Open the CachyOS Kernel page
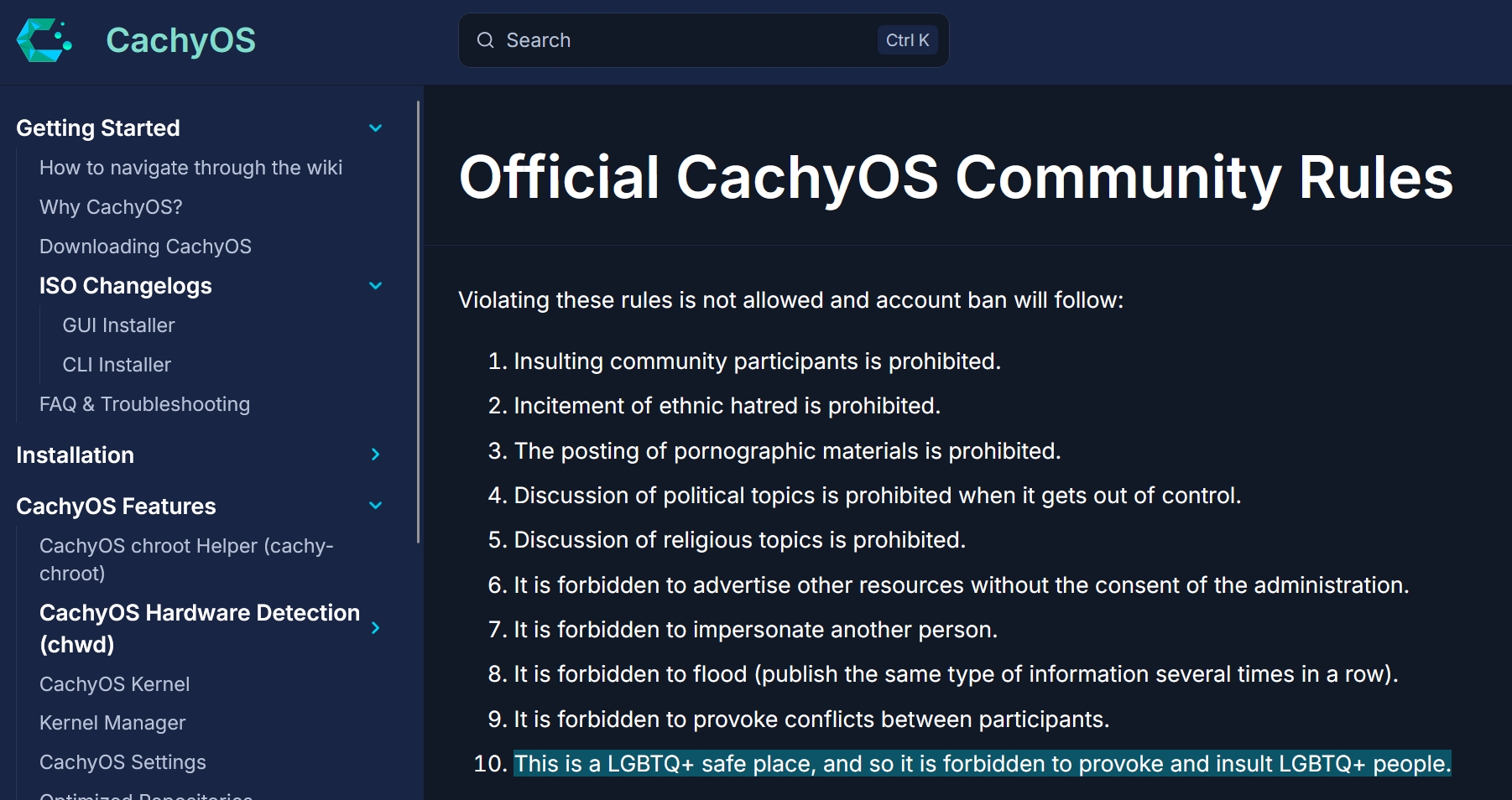 point(114,684)
